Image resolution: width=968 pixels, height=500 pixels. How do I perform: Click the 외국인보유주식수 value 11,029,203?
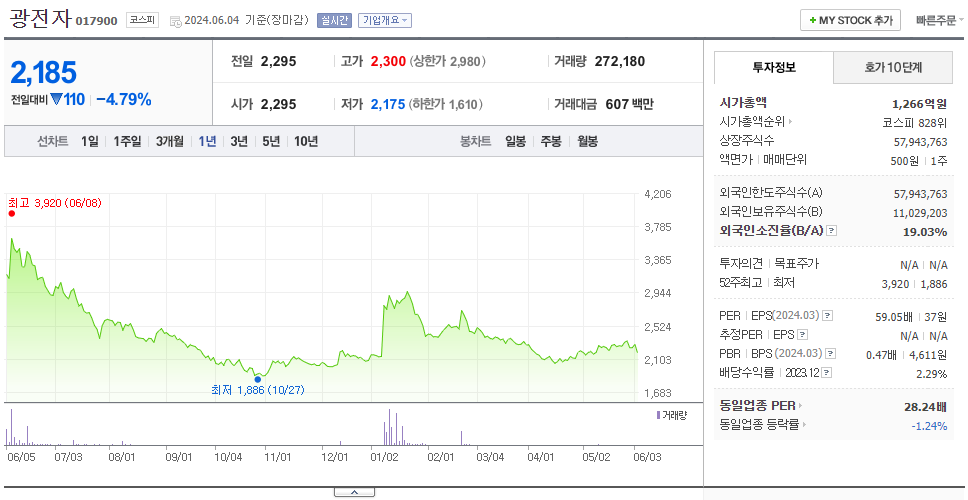920,212
